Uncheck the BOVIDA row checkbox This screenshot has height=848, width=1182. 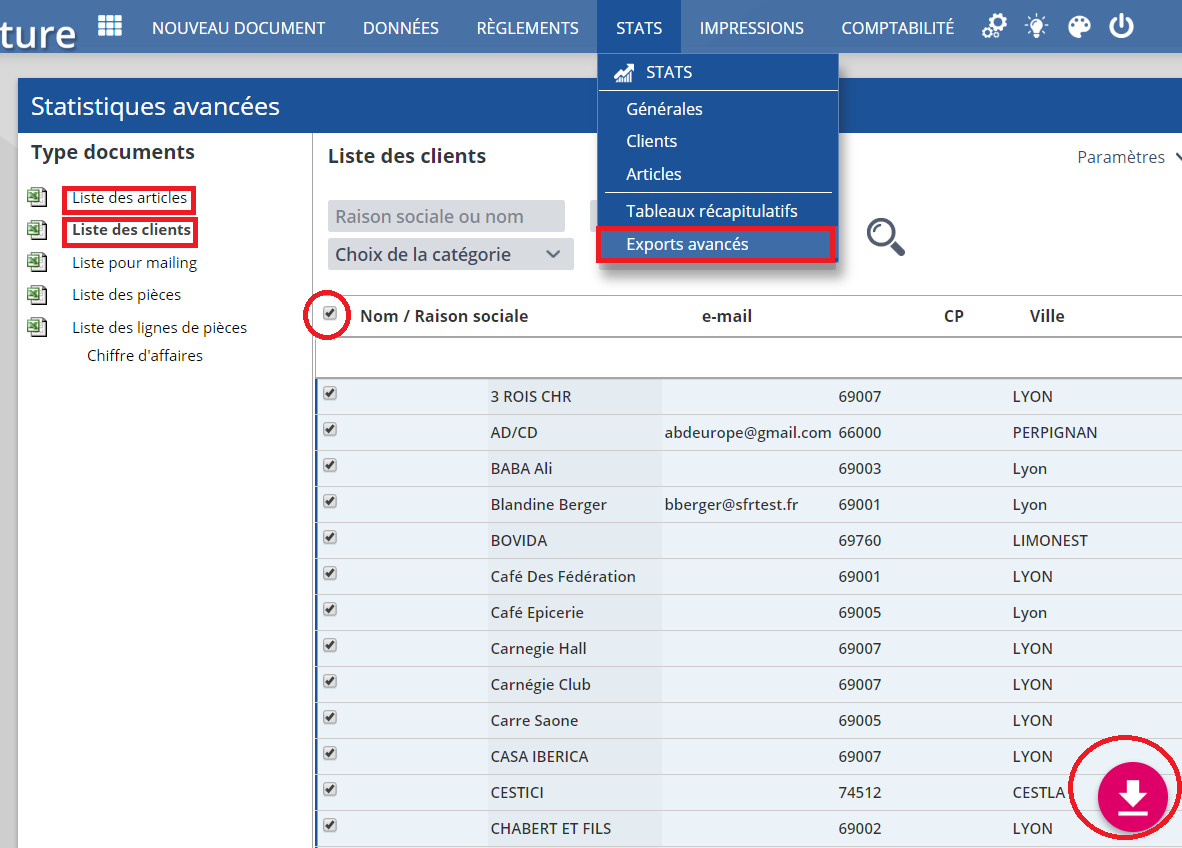tap(330, 537)
